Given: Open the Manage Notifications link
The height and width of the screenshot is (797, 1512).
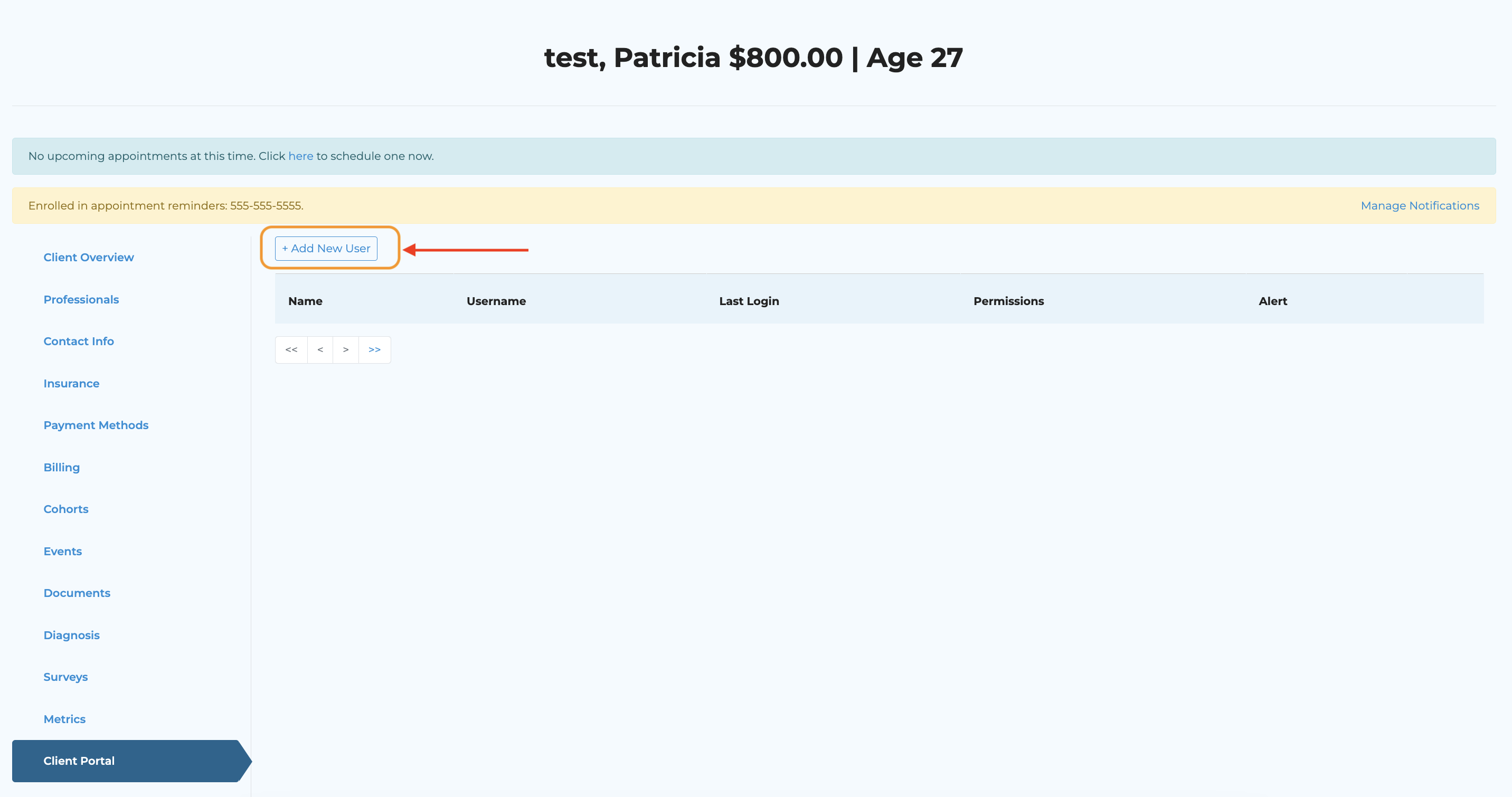Looking at the screenshot, I should (x=1419, y=205).
